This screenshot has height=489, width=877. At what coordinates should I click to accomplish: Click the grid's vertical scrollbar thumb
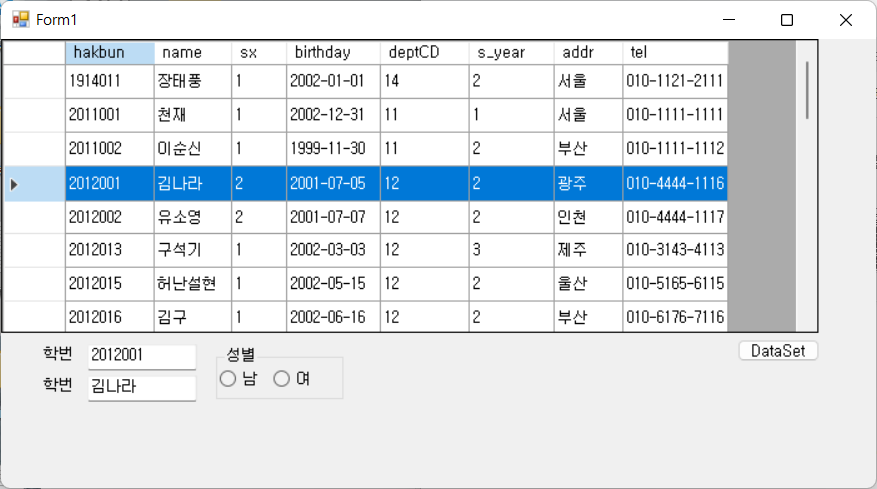point(807,90)
